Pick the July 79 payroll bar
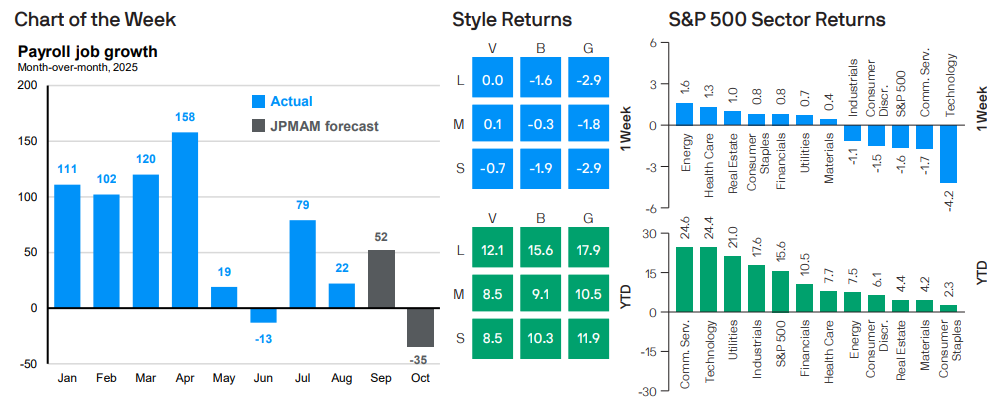The image size is (1004, 400). 304,264
